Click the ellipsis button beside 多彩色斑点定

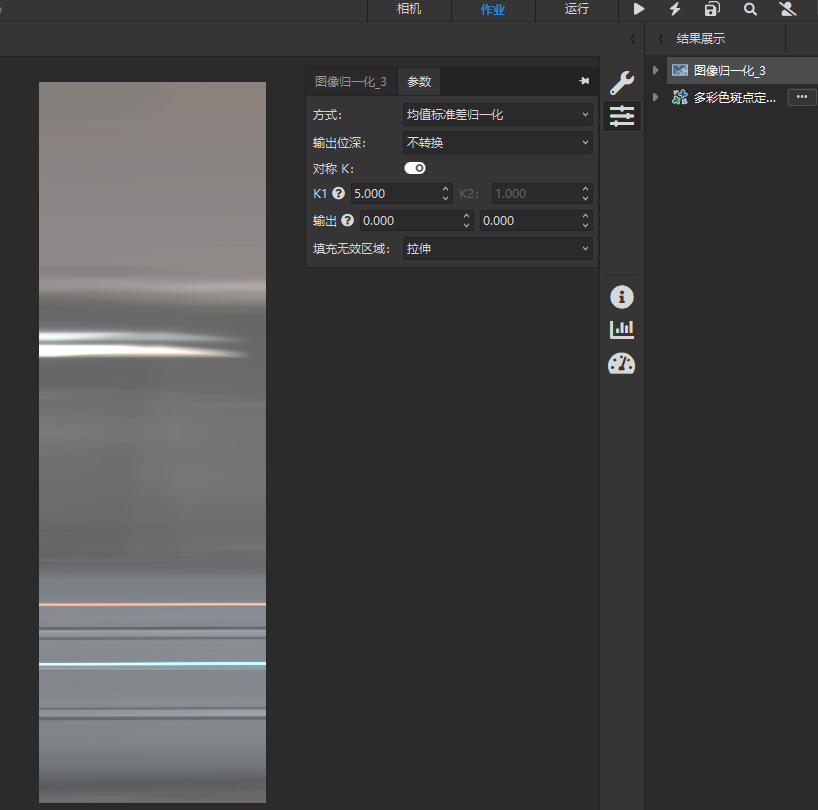[802, 97]
